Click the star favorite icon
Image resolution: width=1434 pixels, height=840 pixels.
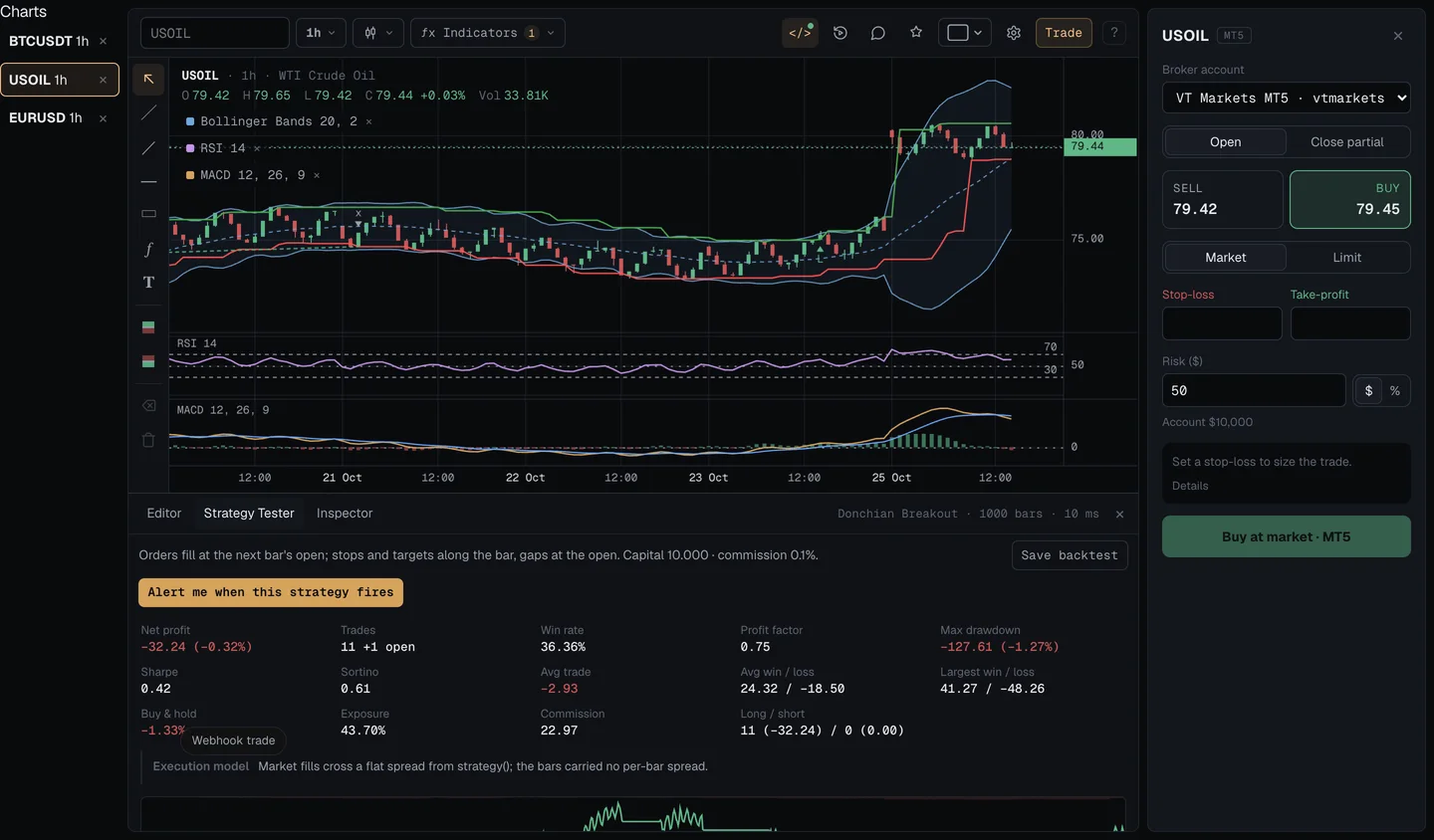point(916,33)
